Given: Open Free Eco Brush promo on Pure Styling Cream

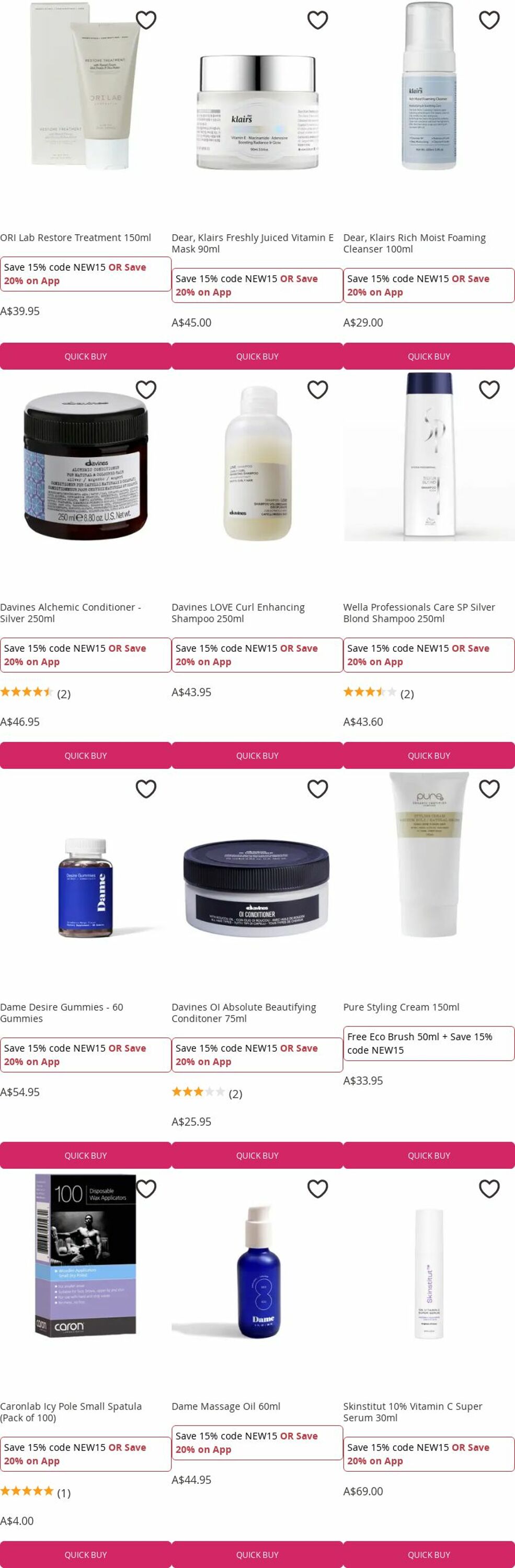Looking at the screenshot, I should [429, 1043].
